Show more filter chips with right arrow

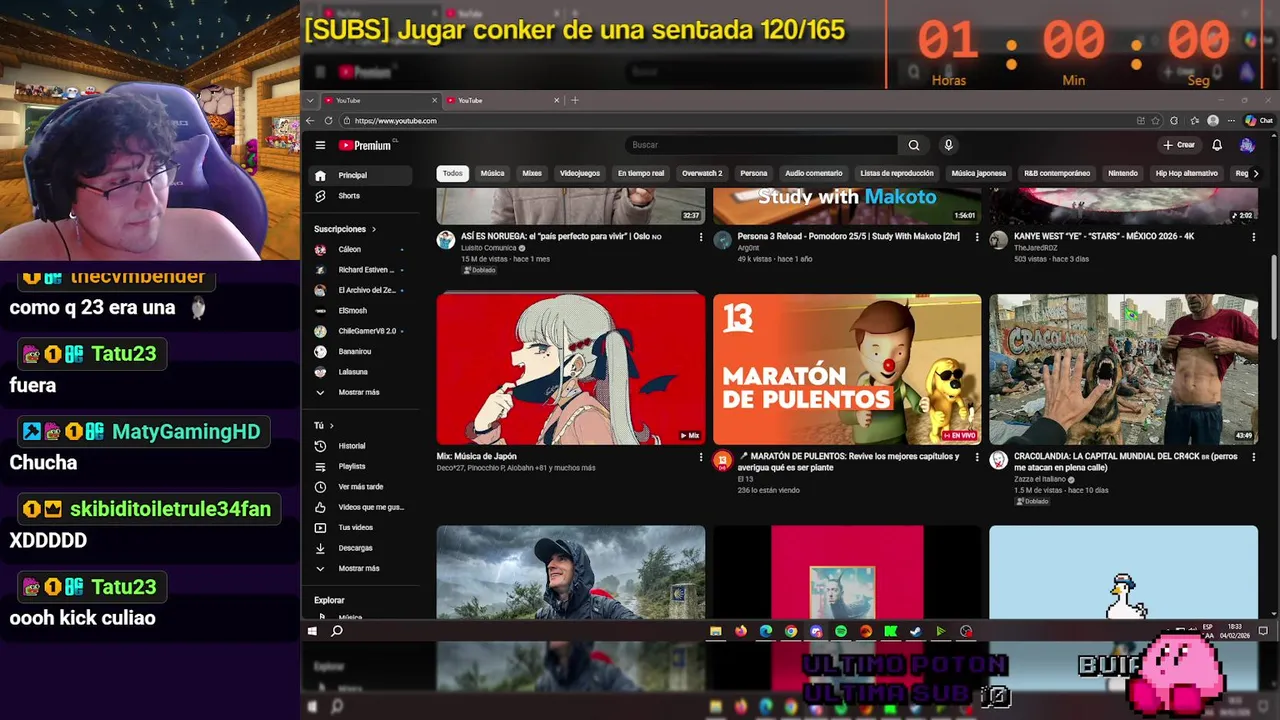pyautogui.click(x=1256, y=173)
